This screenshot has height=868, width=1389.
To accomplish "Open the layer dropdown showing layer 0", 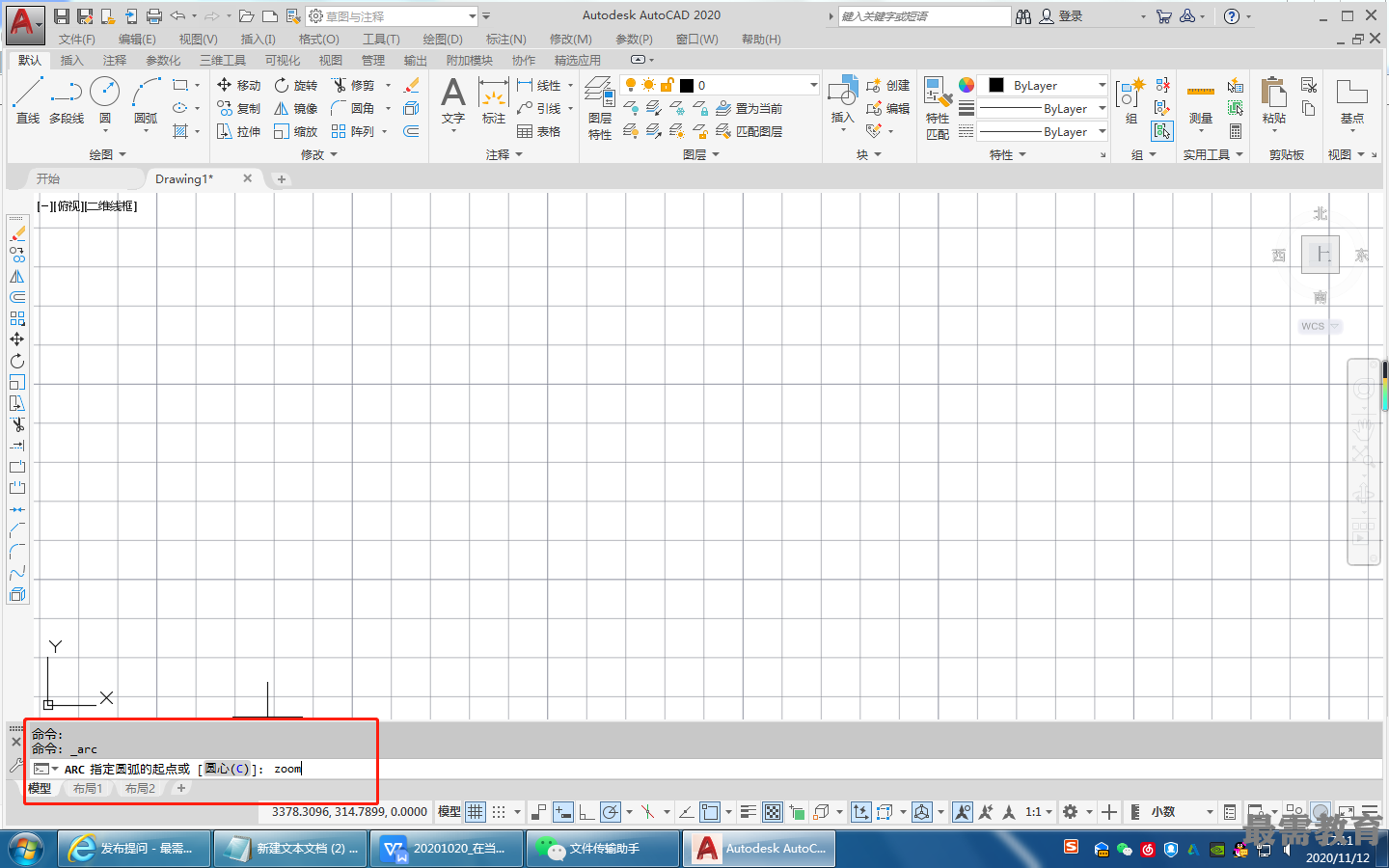I will tap(720, 85).
